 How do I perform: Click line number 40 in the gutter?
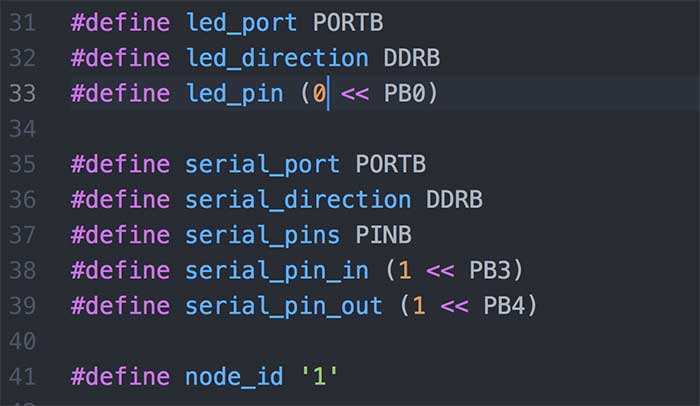(x=22, y=341)
